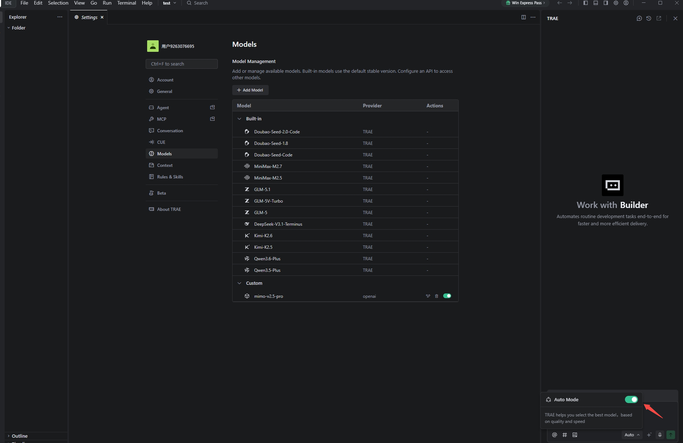The image size is (683, 443).
Task: Click the Add Model button
Action: coord(250,90)
